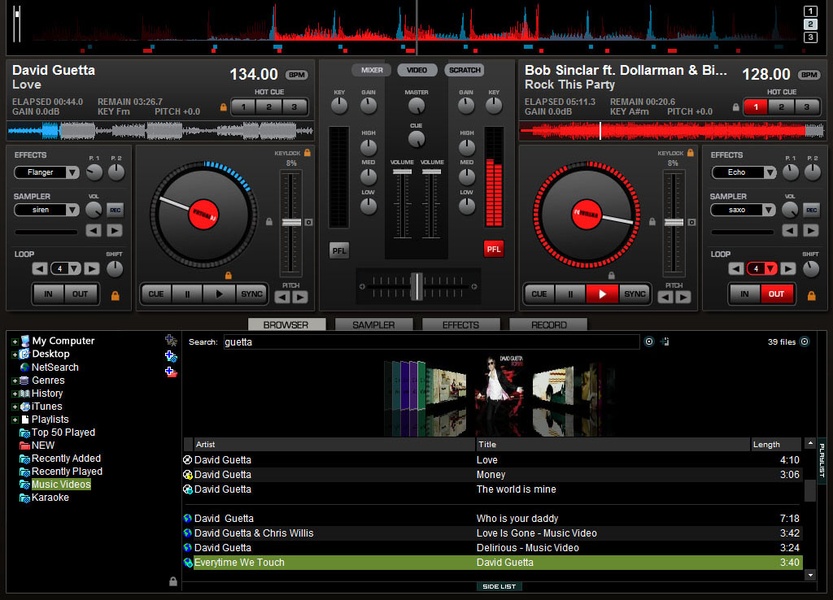Switch to the RECORD tab

[x=548, y=325]
